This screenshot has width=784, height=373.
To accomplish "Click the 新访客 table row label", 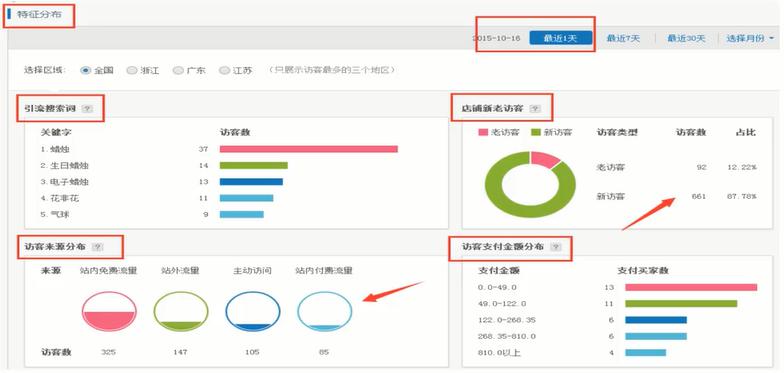I will click(610, 196).
